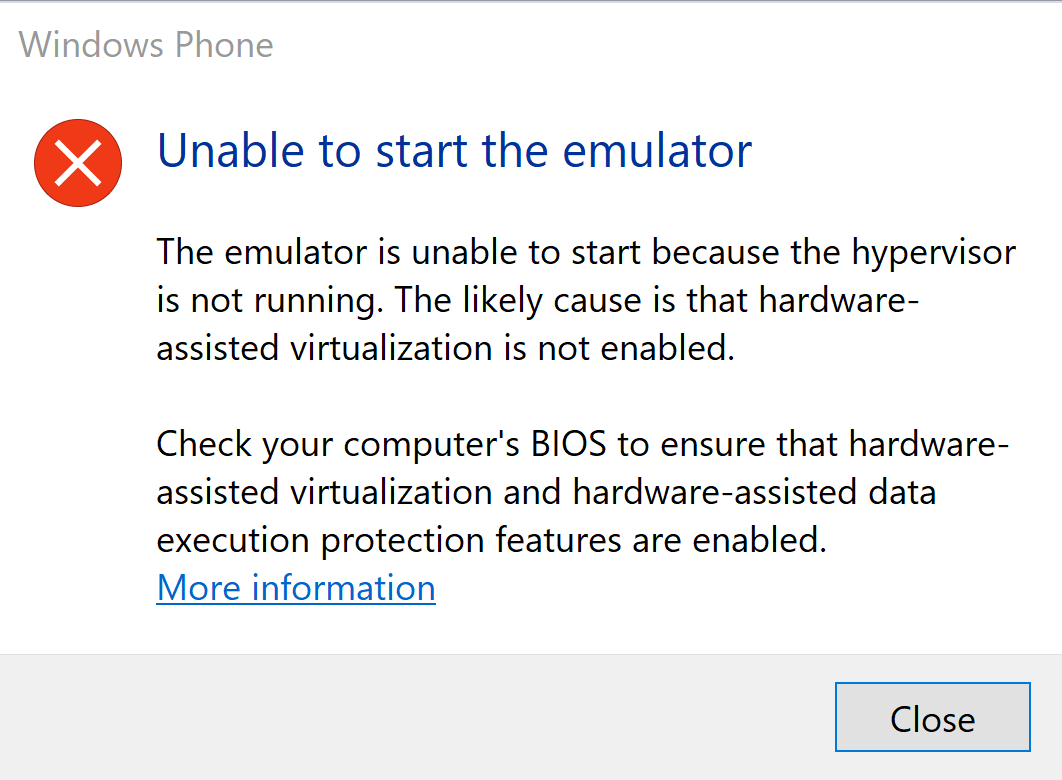Screen dimensions: 1062x780
Task: Select the underlined More information hyperlink
Action: pos(295,588)
